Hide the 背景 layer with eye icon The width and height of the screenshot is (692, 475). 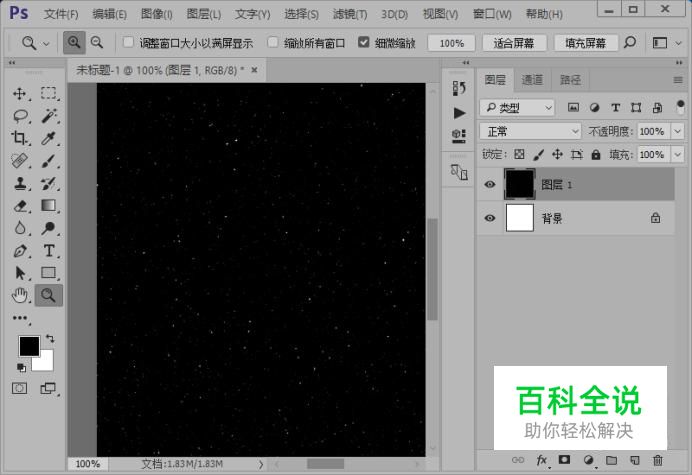(x=490, y=218)
